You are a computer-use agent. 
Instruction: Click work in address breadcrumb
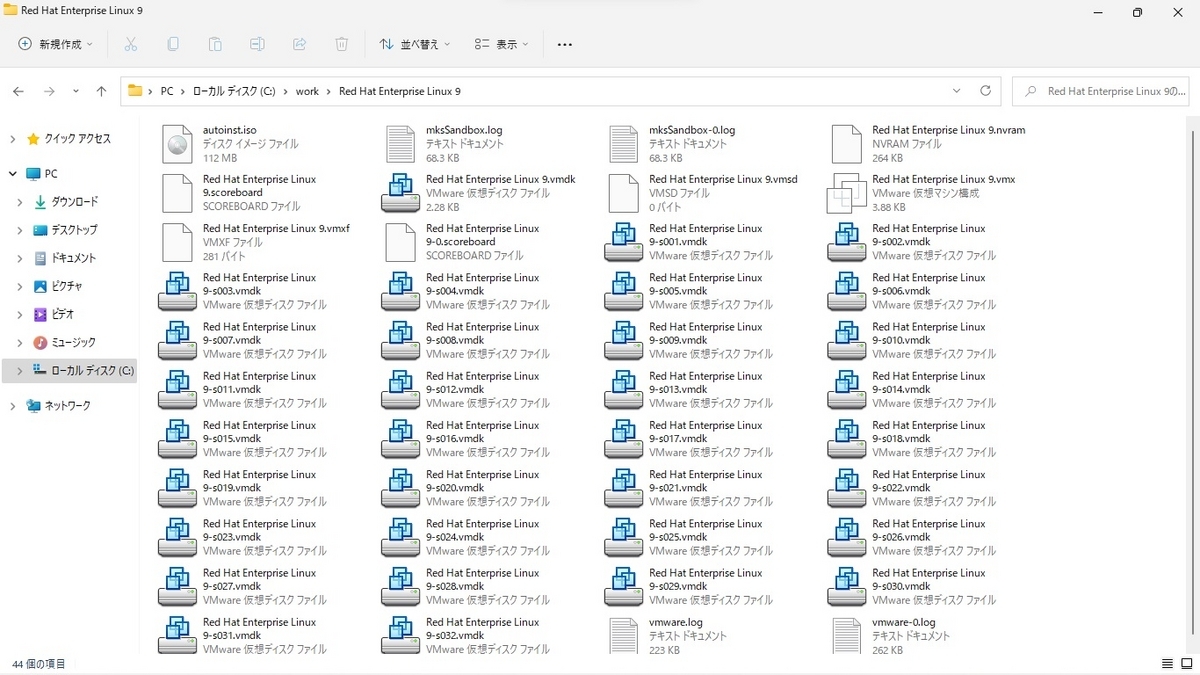307,91
